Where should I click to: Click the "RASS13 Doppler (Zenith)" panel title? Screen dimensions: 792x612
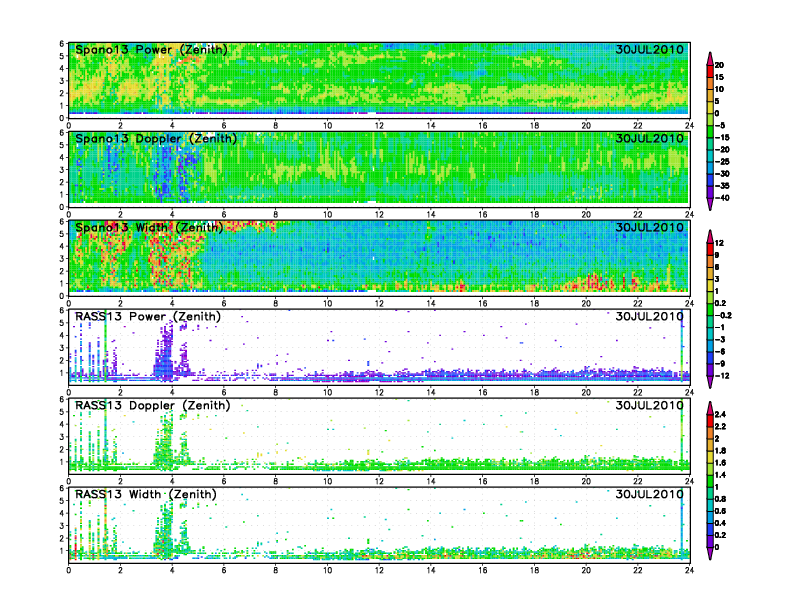click(153, 405)
